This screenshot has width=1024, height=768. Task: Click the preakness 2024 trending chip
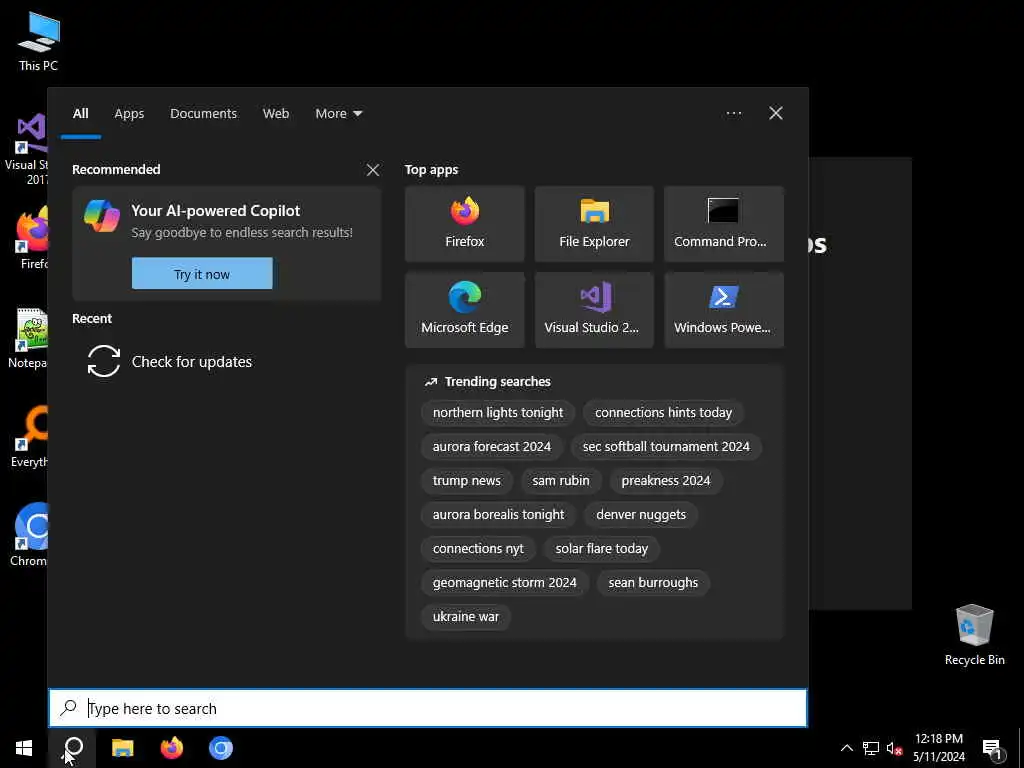click(665, 481)
